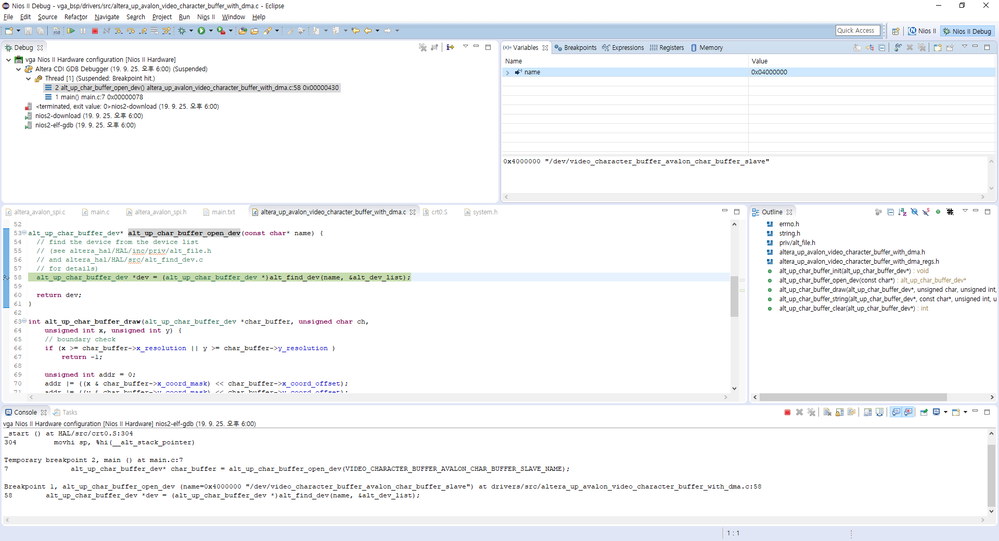Click the green Resume button in toolbar
Image resolution: width=999 pixels, height=541 pixels.
point(71,31)
